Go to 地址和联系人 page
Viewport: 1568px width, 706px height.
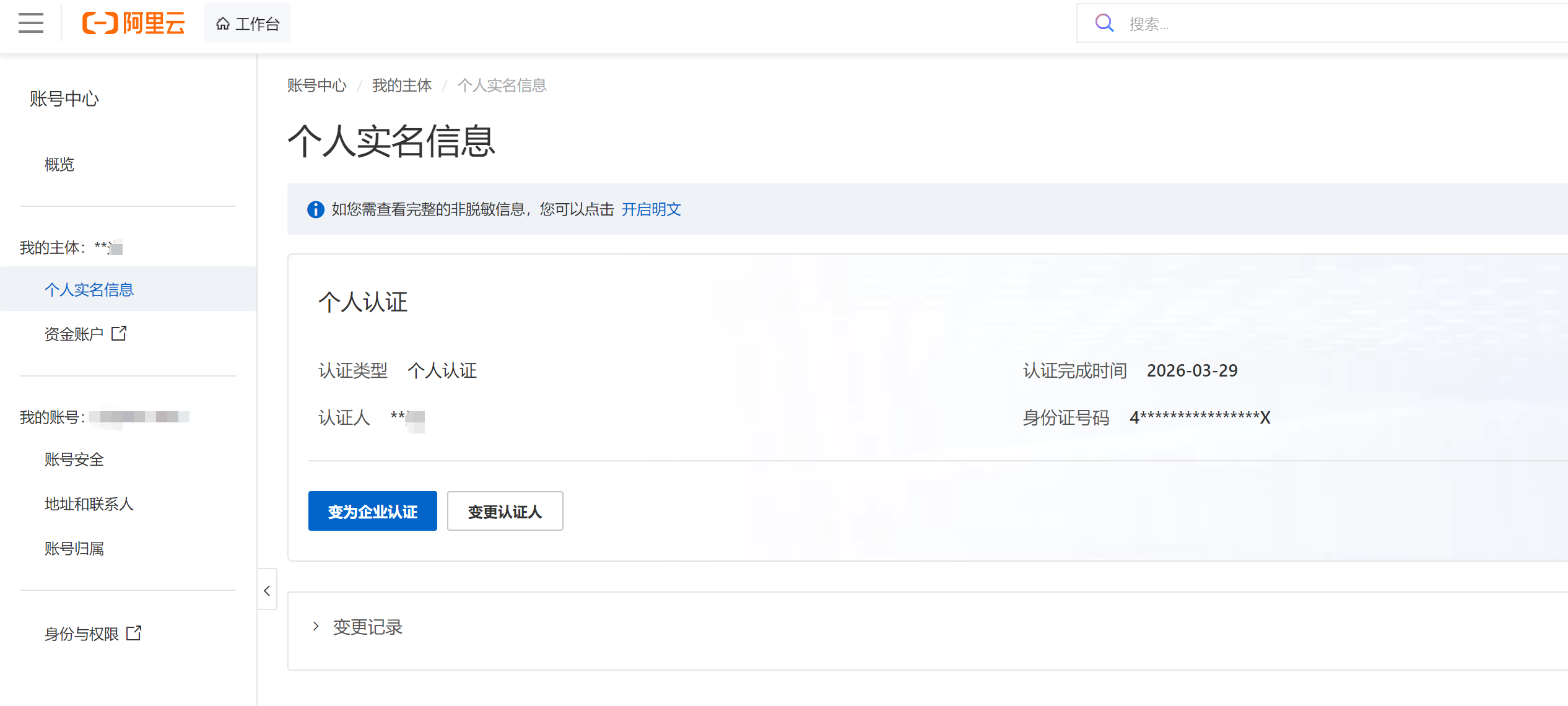point(89,504)
